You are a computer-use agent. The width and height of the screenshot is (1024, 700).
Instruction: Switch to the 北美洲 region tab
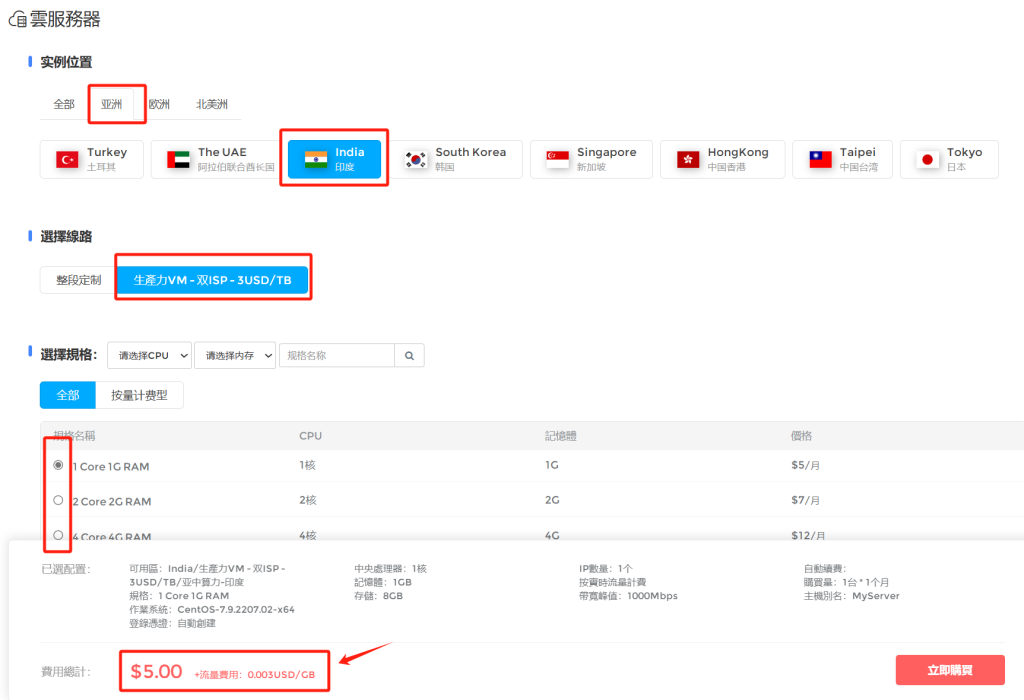click(x=212, y=104)
